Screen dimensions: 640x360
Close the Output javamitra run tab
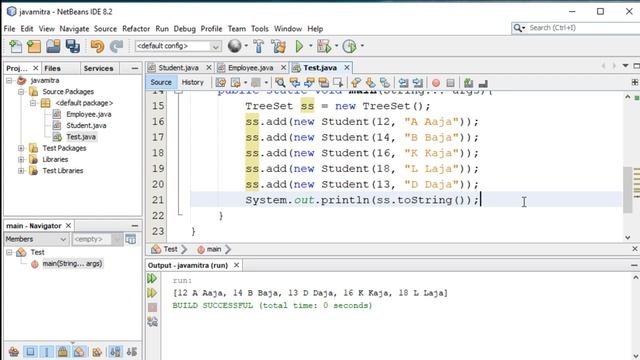coord(236,265)
